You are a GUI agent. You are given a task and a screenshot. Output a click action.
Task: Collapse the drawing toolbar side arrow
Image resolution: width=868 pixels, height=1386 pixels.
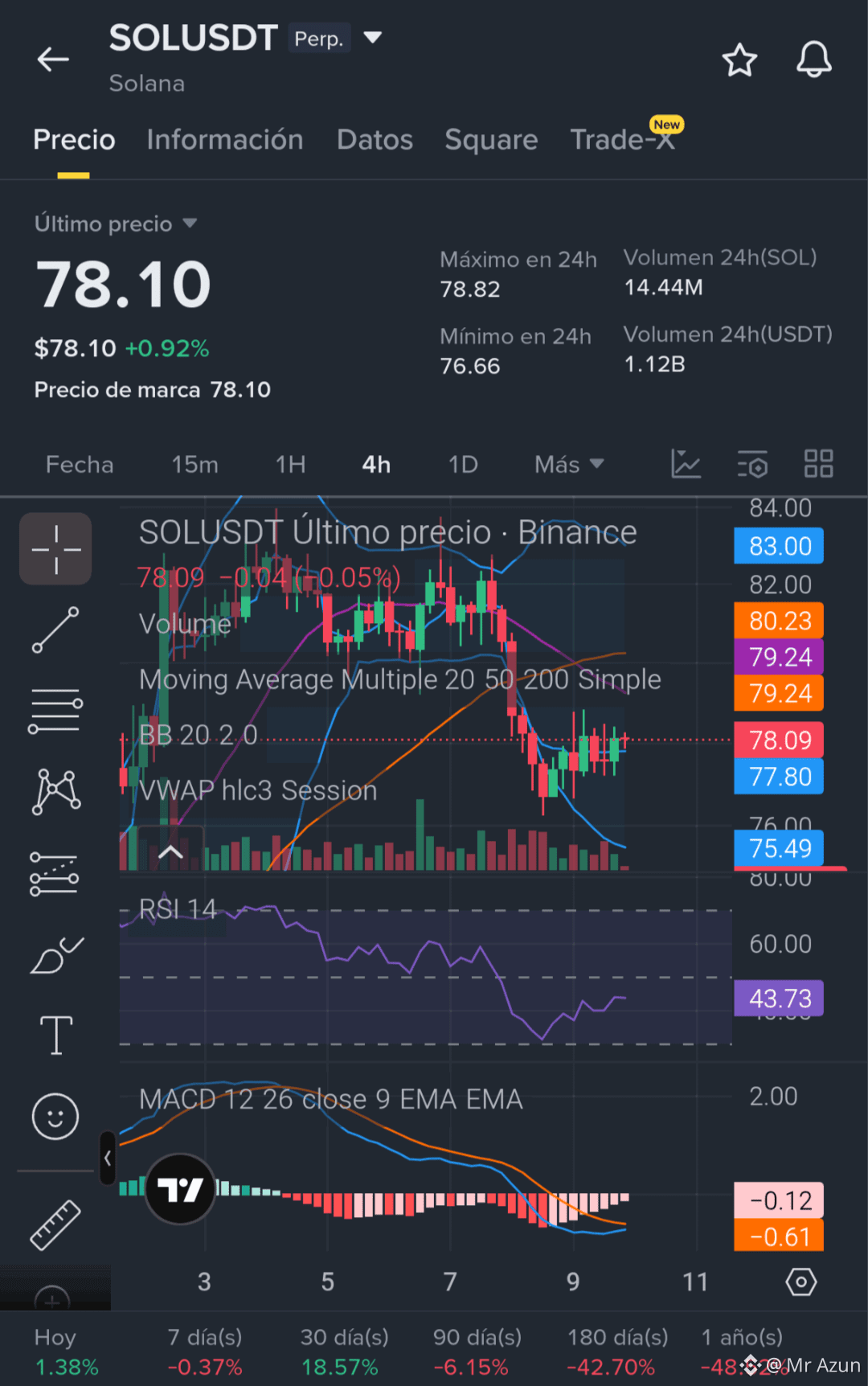108,1158
